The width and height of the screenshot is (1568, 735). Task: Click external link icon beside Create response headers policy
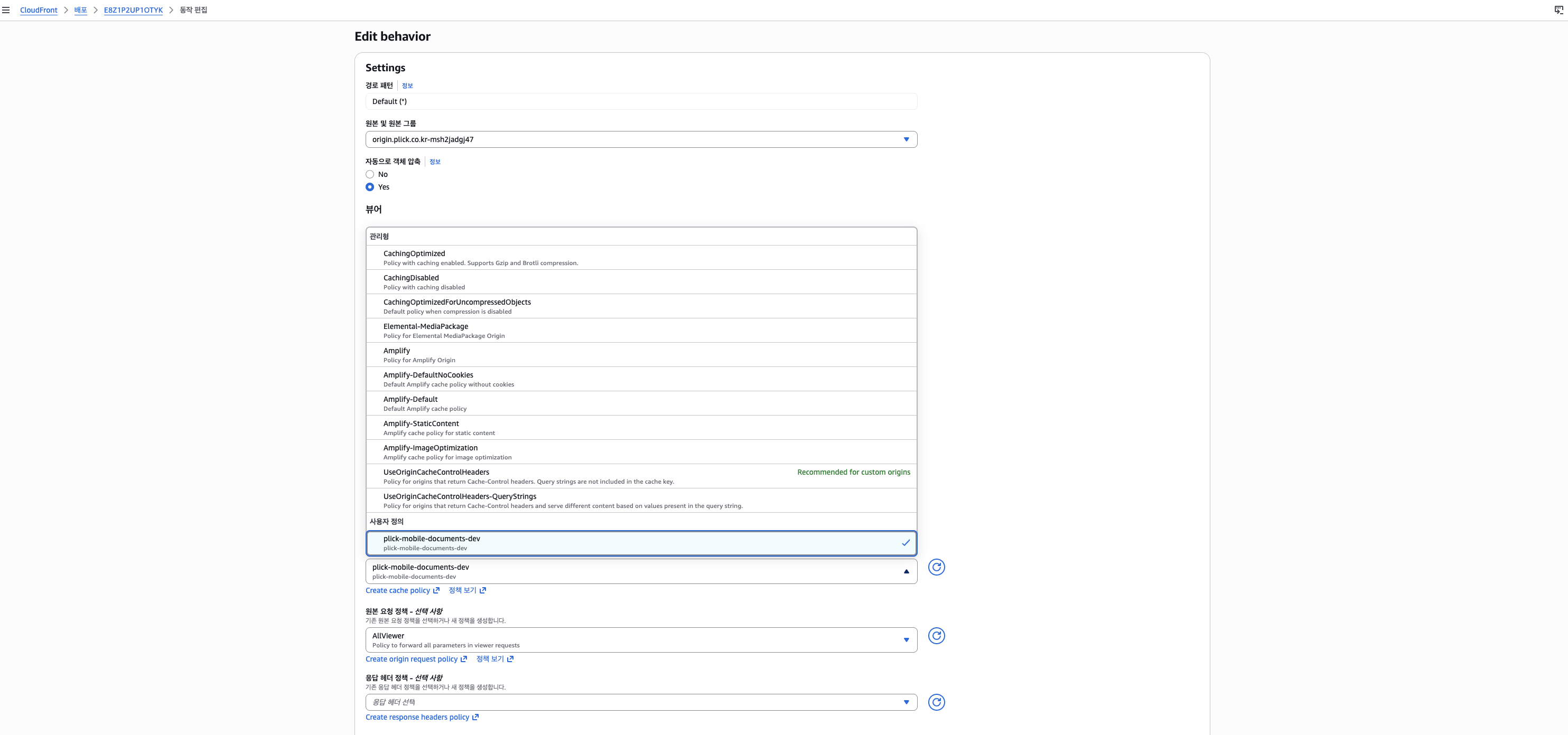pos(475,718)
